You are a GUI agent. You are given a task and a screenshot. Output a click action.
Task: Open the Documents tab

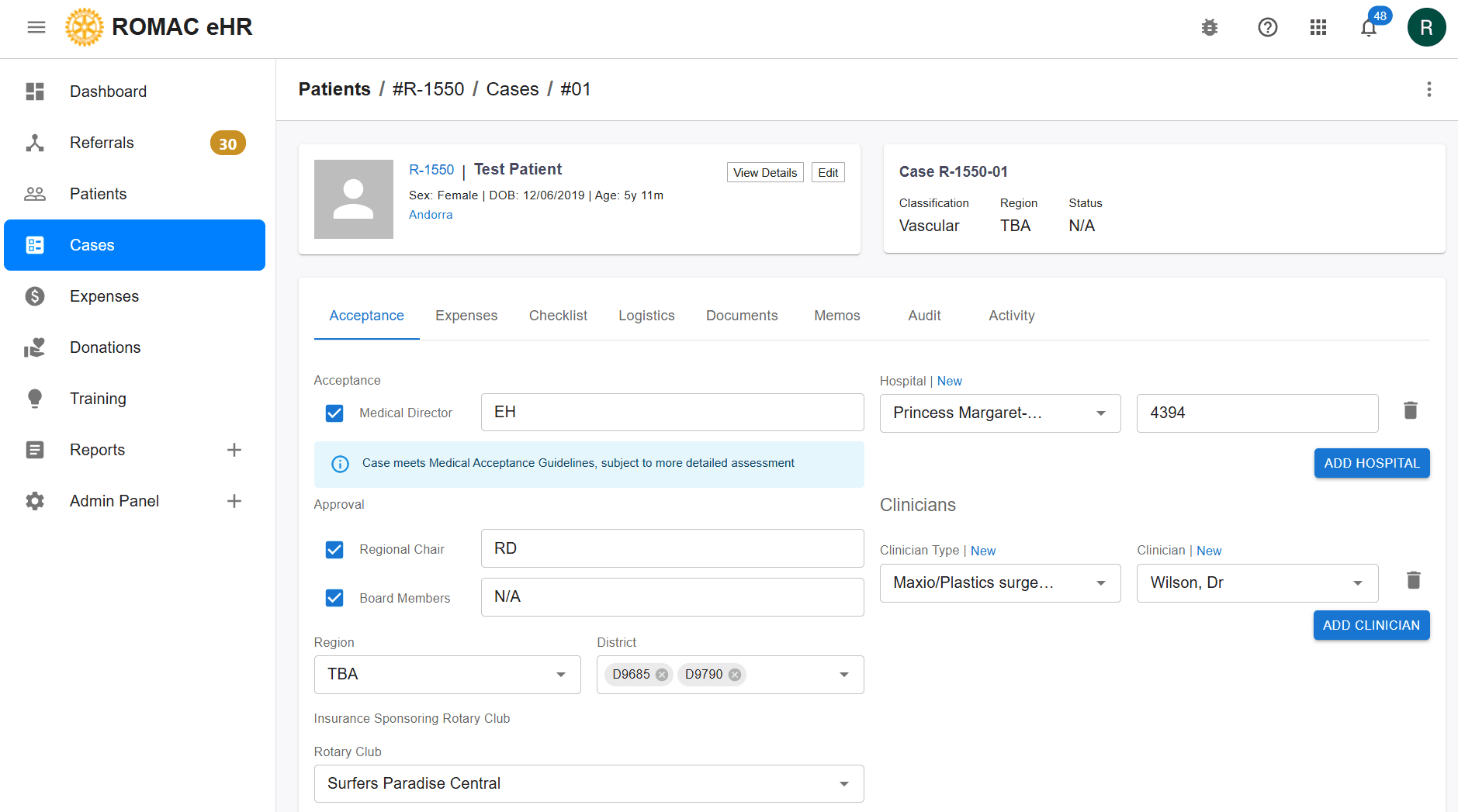tap(741, 316)
